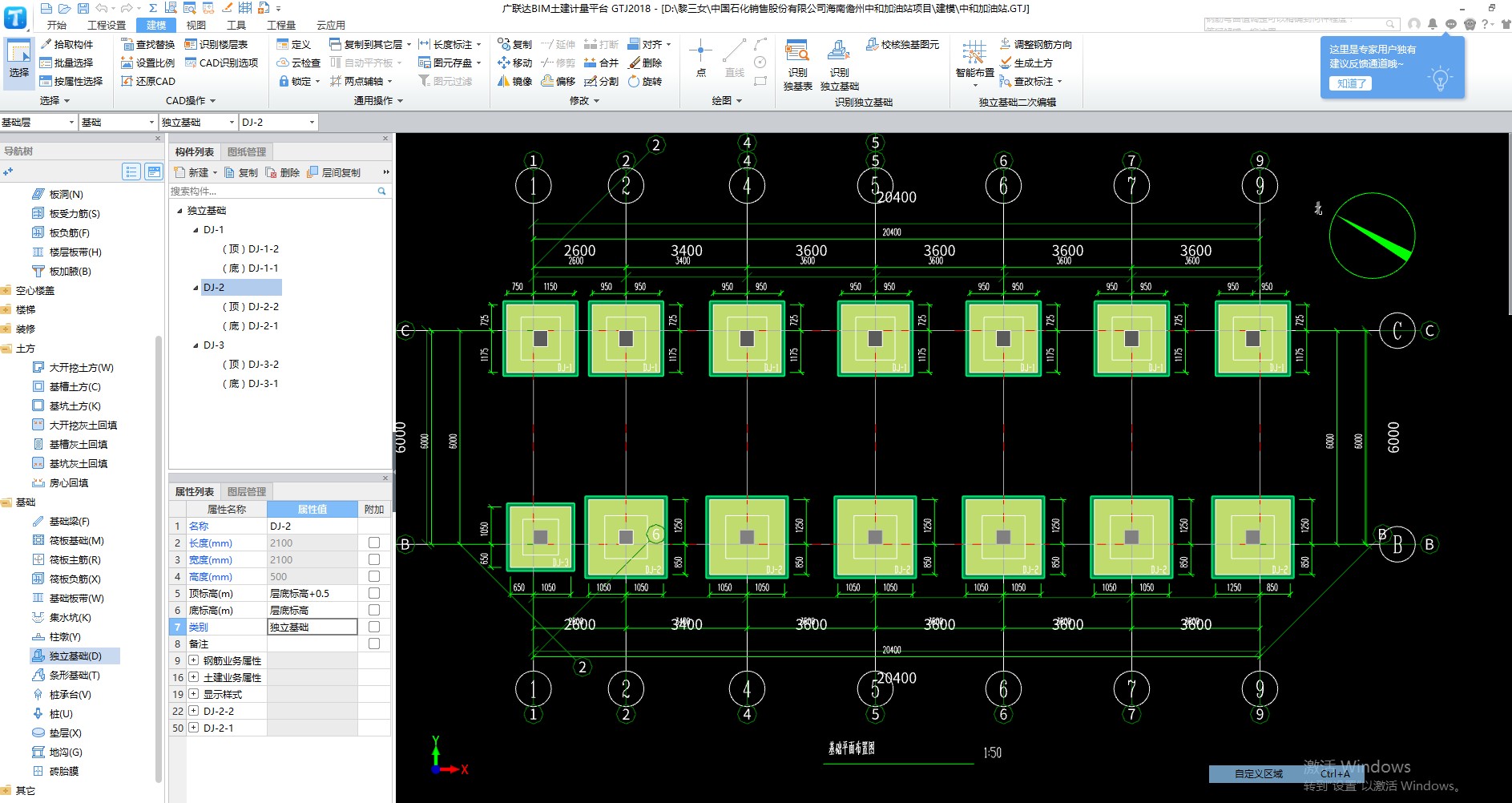Click 识别独立基础 recognition tool
The image size is (1512, 803).
click(839, 65)
